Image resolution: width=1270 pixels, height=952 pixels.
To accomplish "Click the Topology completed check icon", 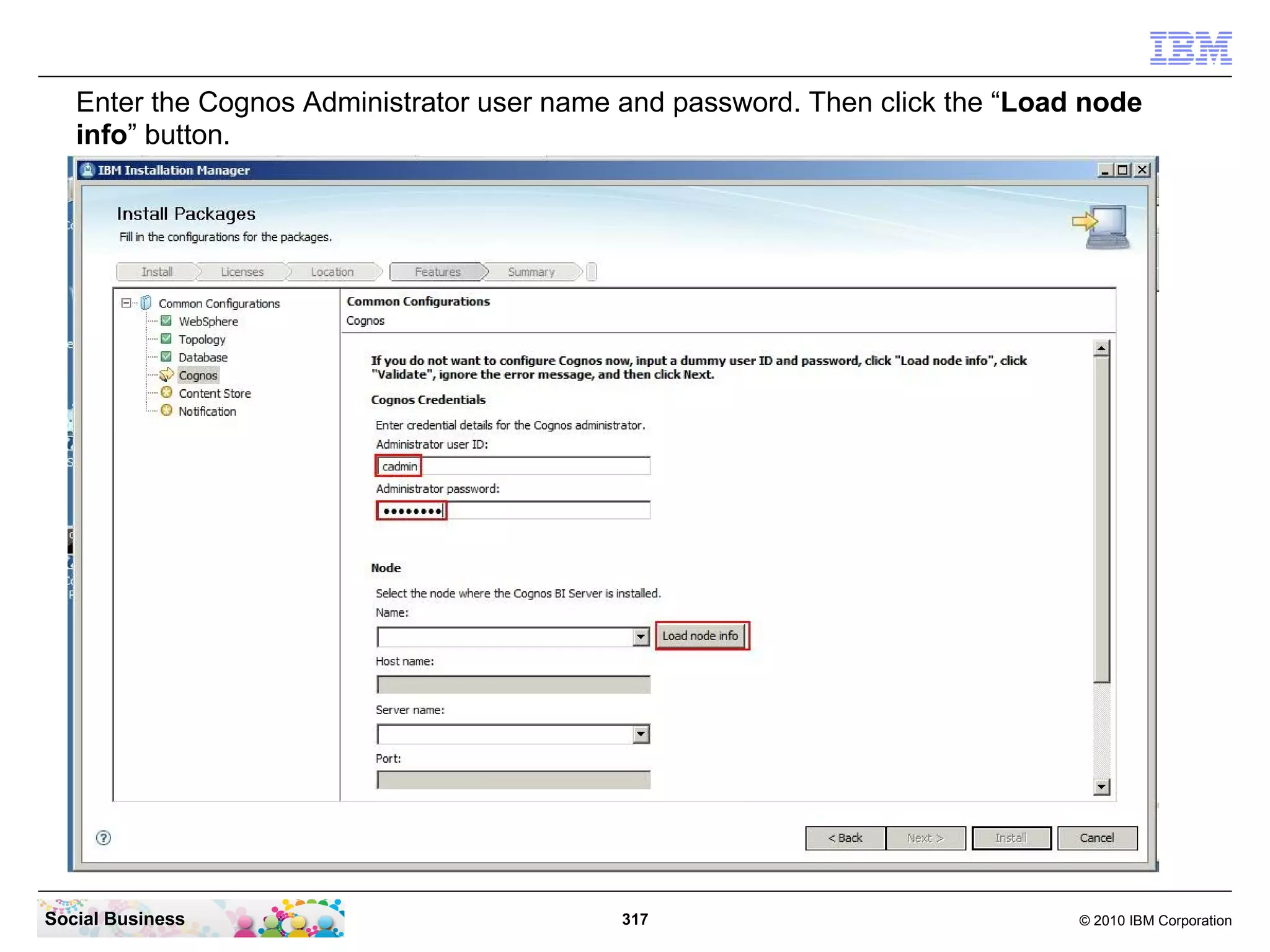I will click(x=166, y=338).
